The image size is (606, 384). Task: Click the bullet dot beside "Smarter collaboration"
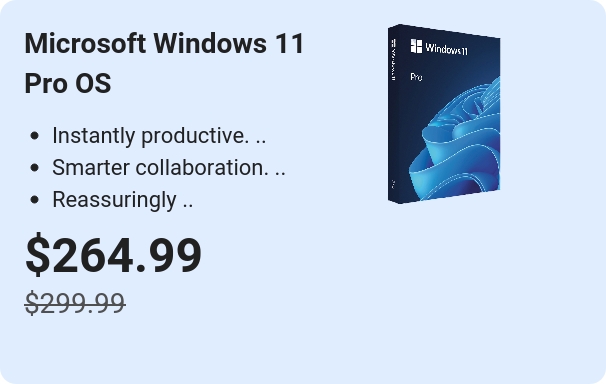pyautogui.click(x=34, y=168)
